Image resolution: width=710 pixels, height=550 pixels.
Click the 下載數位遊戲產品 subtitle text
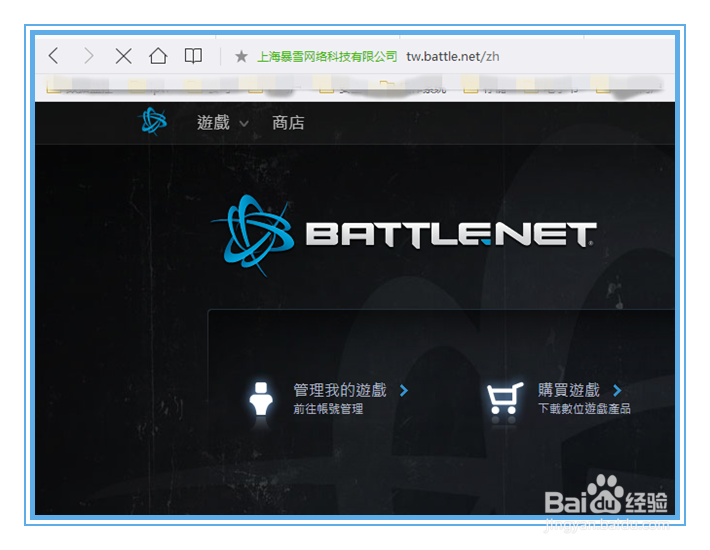584,408
